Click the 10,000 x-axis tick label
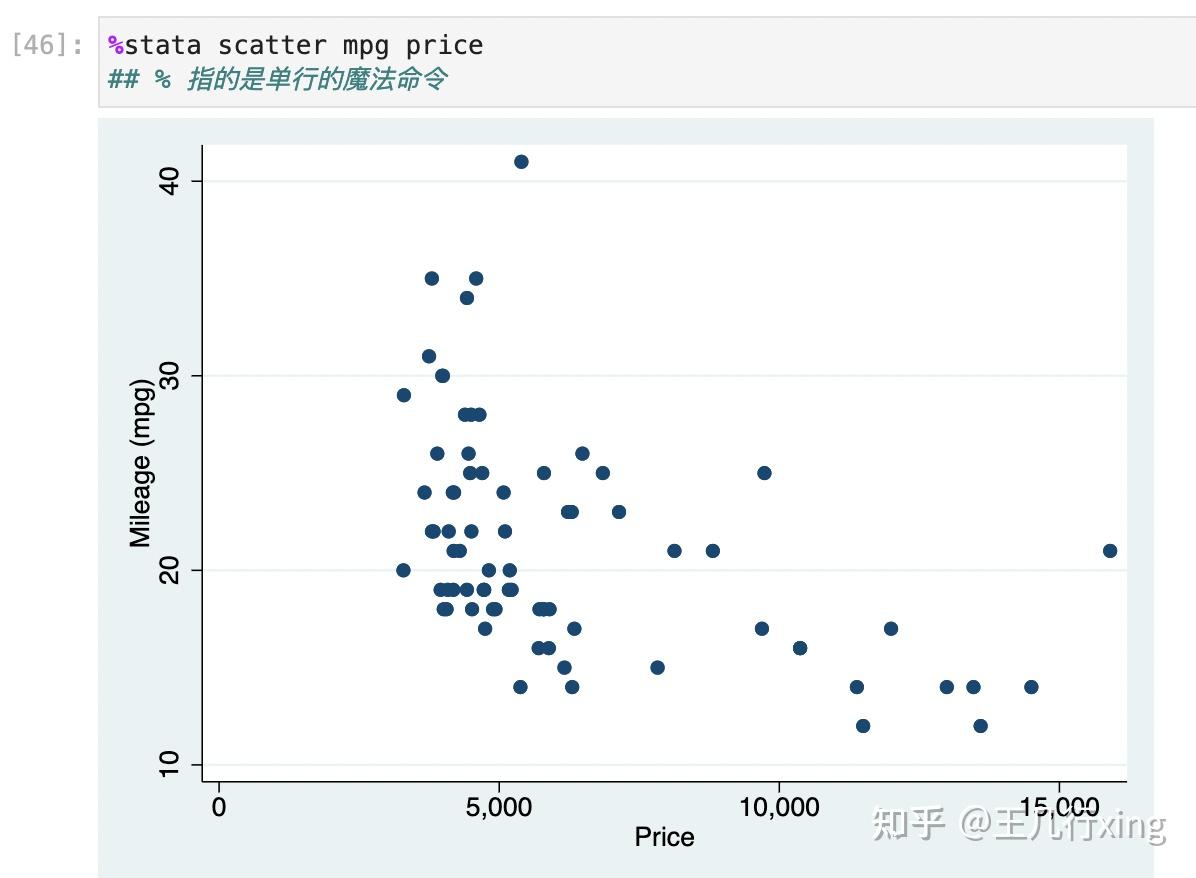 778,807
